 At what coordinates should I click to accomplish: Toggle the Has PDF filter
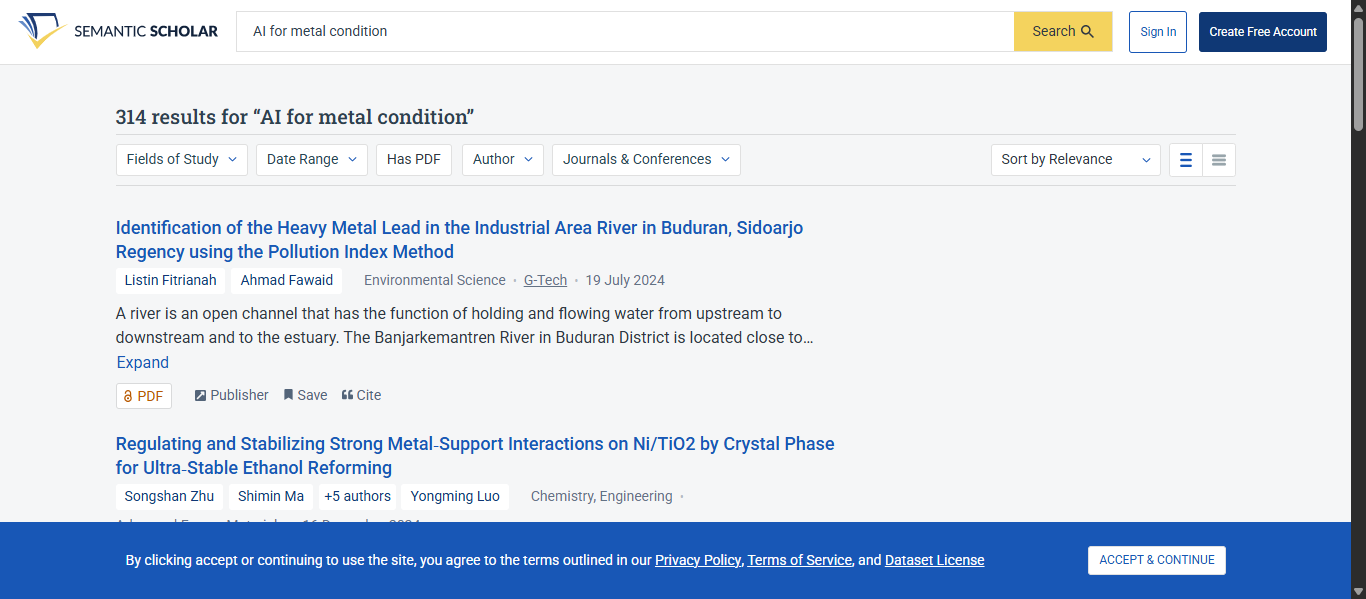coord(414,160)
